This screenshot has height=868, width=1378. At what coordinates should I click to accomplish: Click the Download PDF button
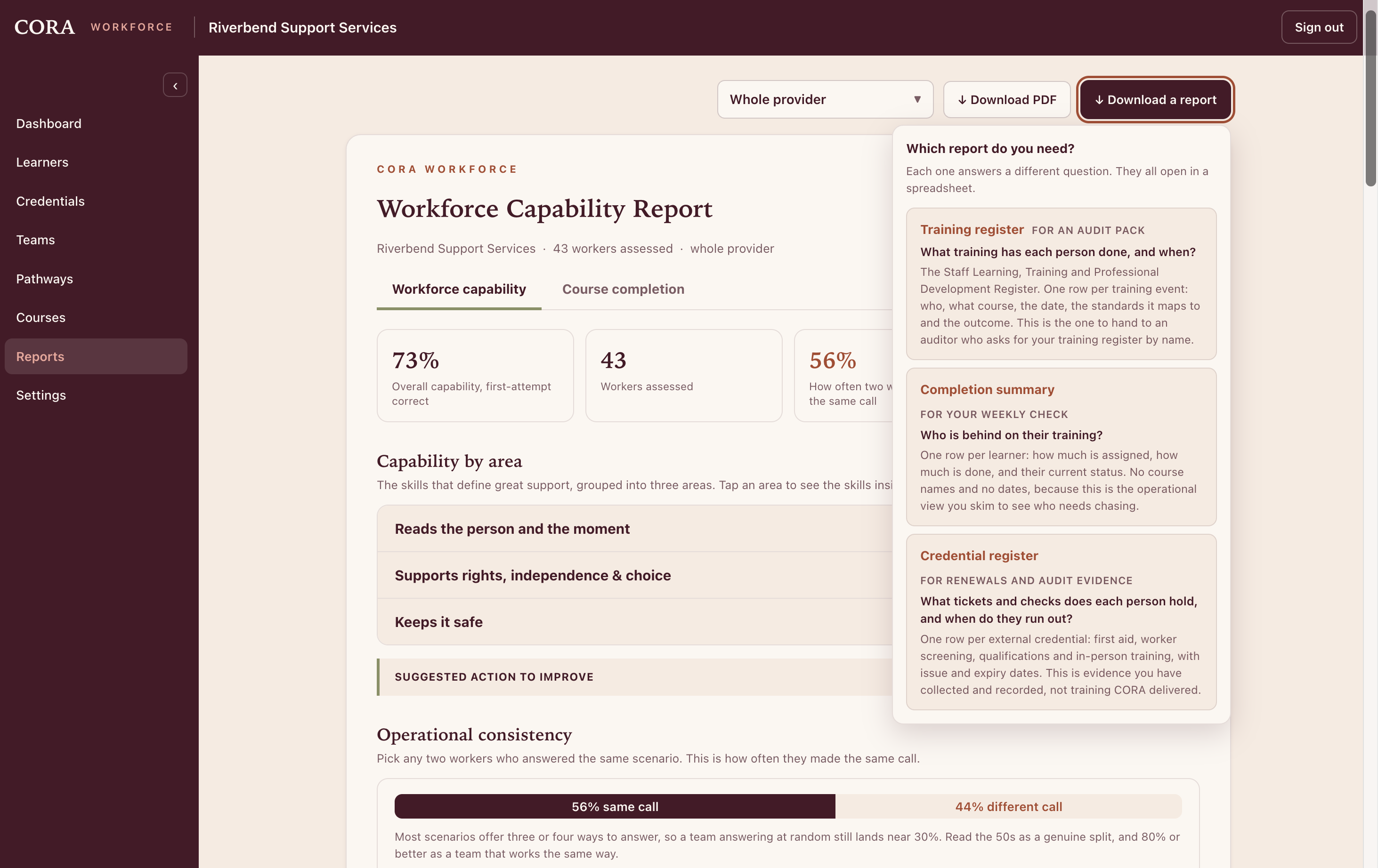(x=1006, y=99)
